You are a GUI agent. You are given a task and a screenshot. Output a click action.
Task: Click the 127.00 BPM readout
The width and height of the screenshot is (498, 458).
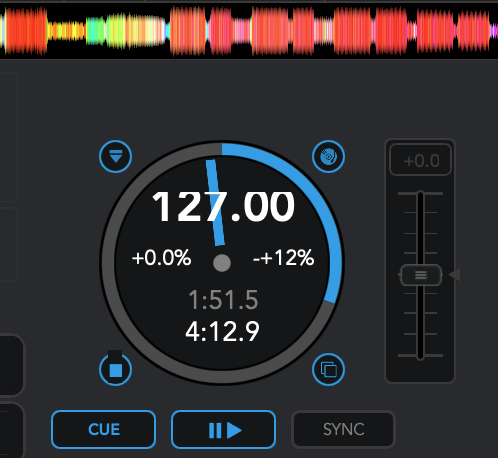(223, 207)
